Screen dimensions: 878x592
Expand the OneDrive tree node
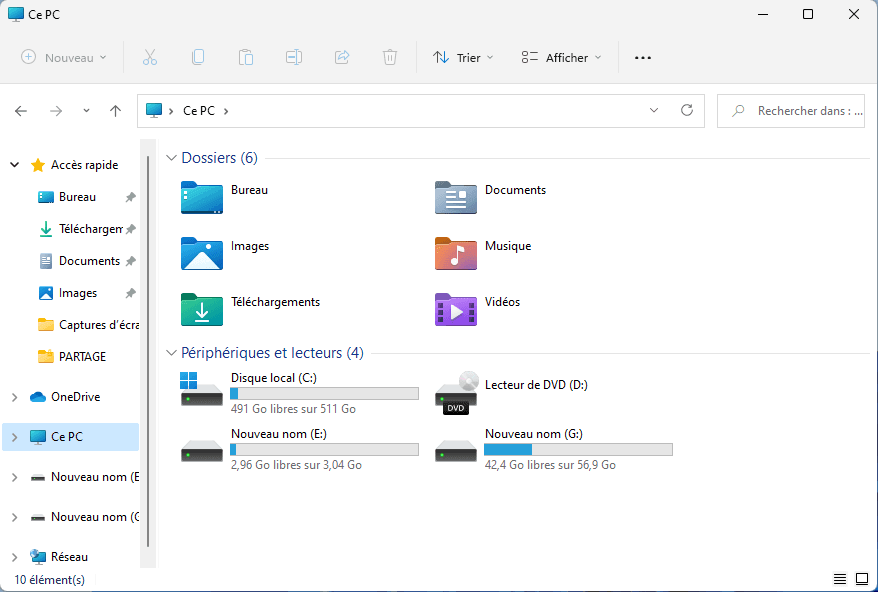pyautogui.click(x=14, y=397)
